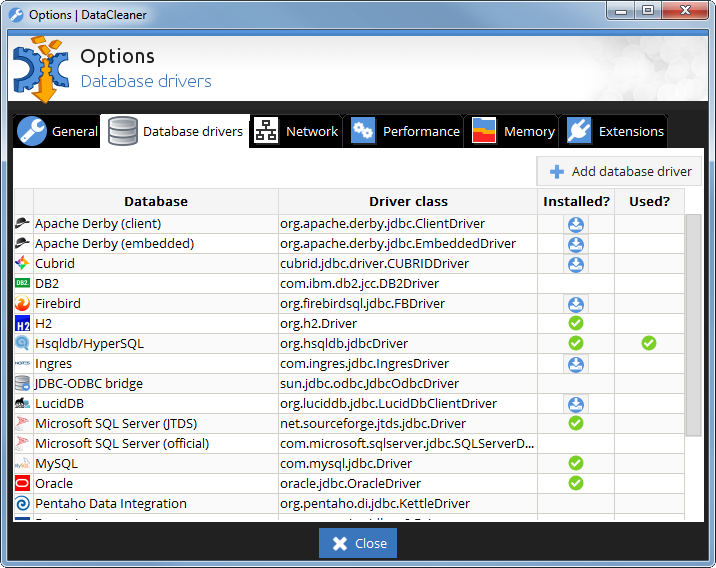Click the Apache Derby (client) hat icon
Image resolution: width=716 pixels, height=568 pixels.
[x=22, y=223]
